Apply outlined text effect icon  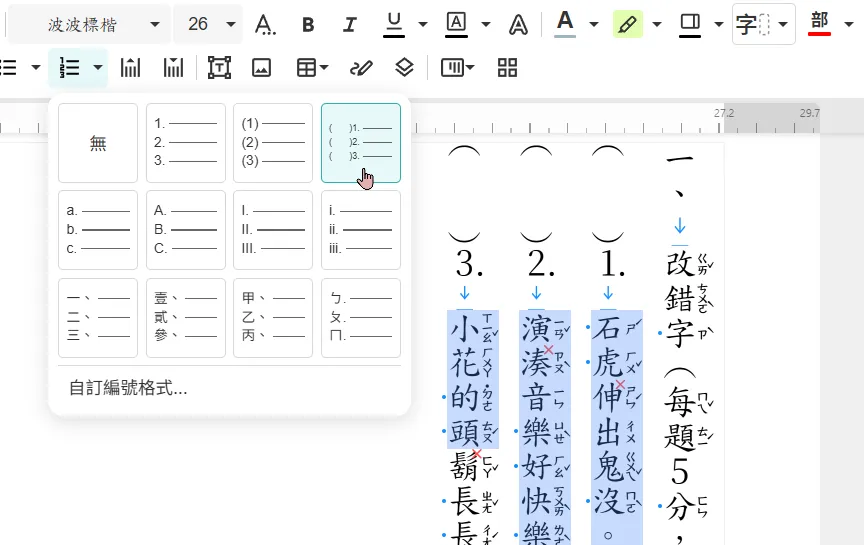tap(518, 24)
